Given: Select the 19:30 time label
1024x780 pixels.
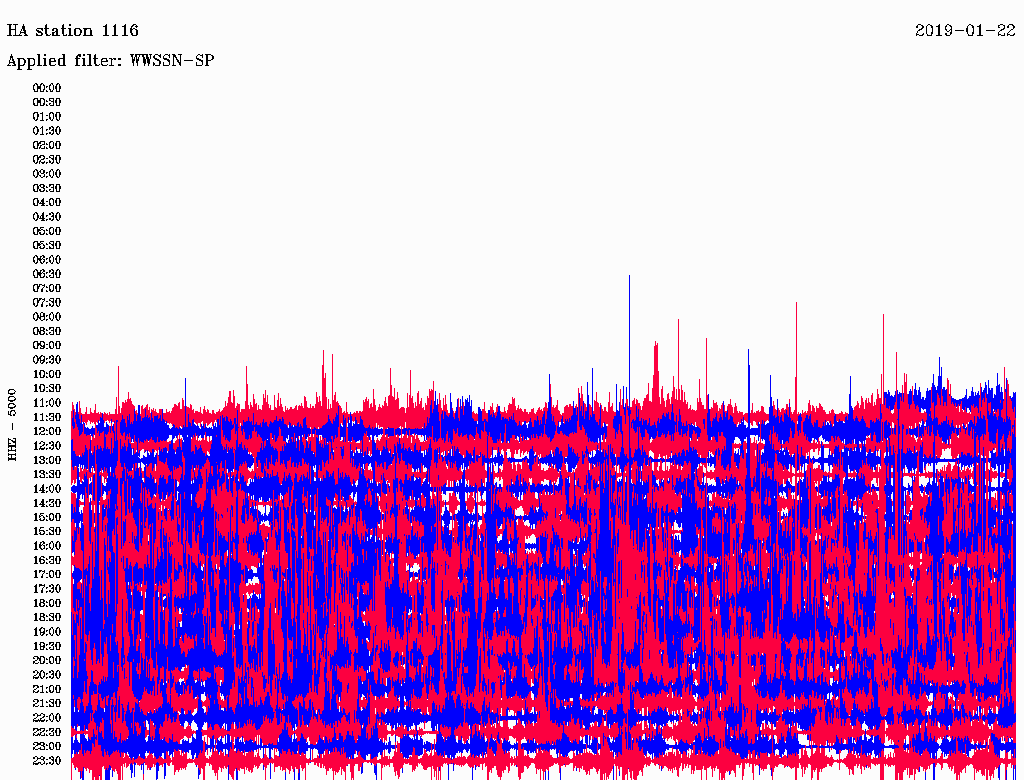Looking at the screenshot, I should pos(47,646).
